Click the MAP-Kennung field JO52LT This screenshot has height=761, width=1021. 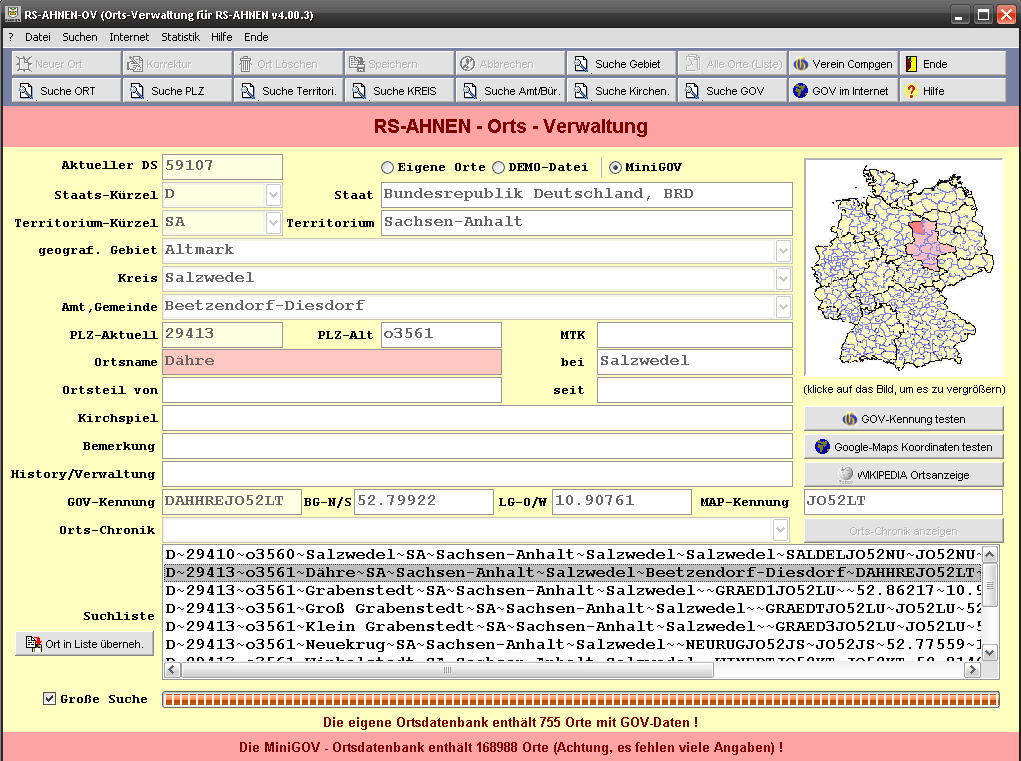pos(904,502)
